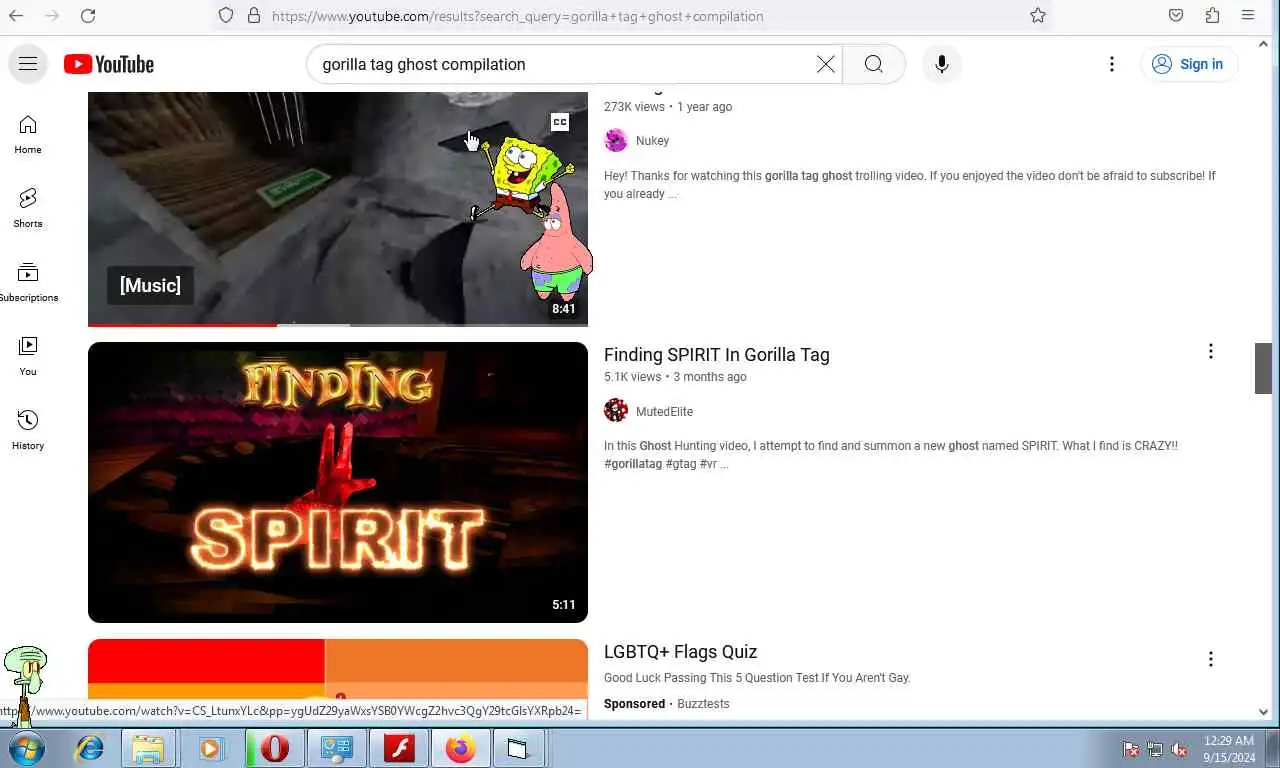
Task: Open the Action Center flag tray icon
Action: click(x=1131, y=749)
